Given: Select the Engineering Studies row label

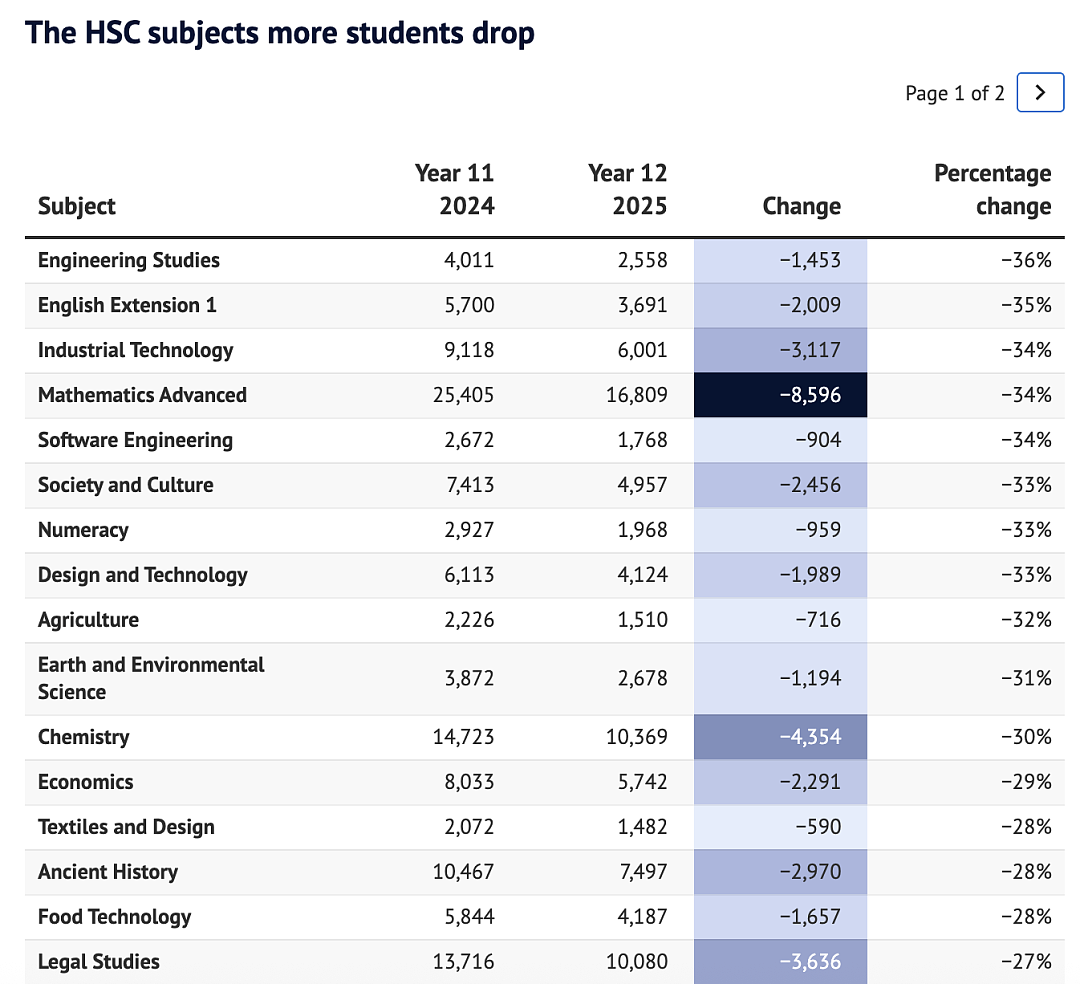Looking at the screenshot, I should pyautogui.click(x=129, y=260).
